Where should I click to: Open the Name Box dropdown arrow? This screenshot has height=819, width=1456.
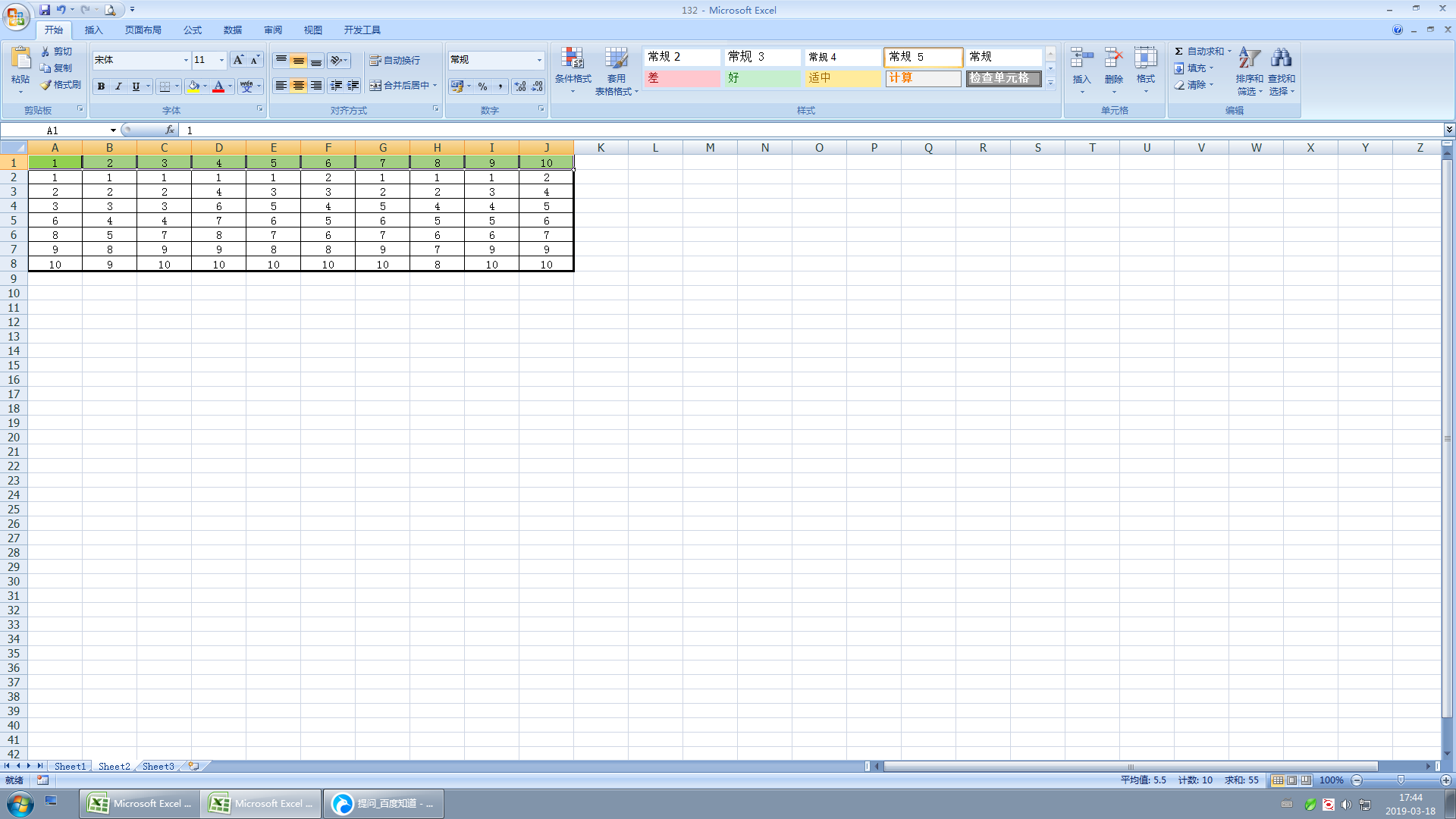click(113, 130)
